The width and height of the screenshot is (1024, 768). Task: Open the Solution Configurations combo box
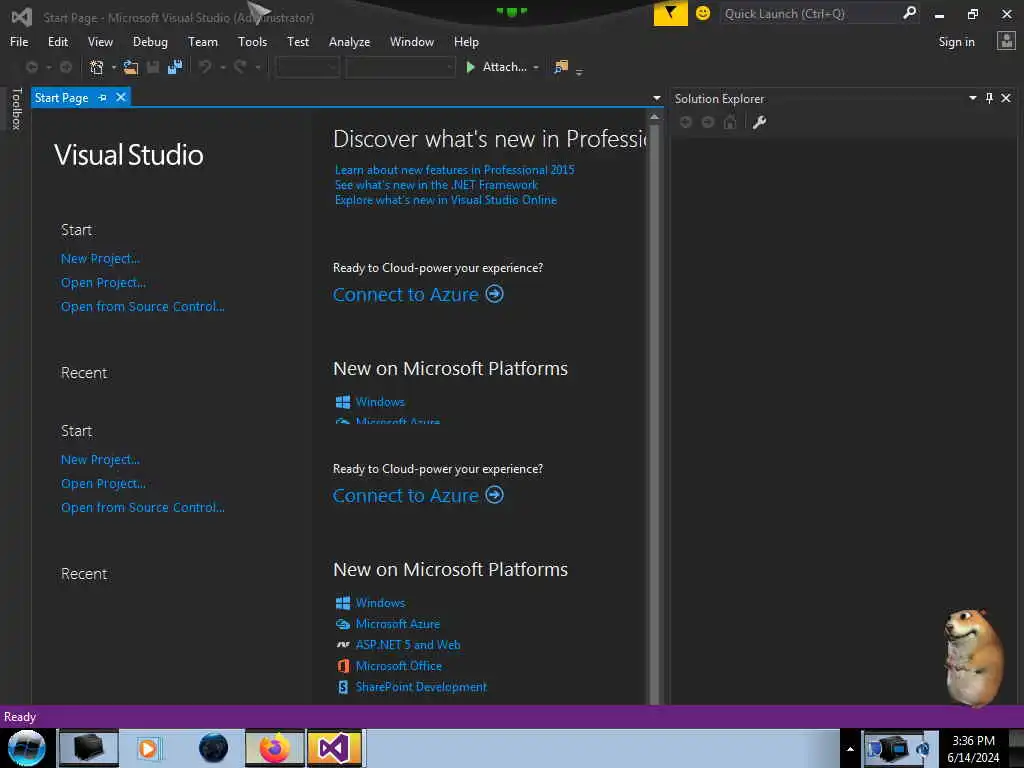(308, 67)
